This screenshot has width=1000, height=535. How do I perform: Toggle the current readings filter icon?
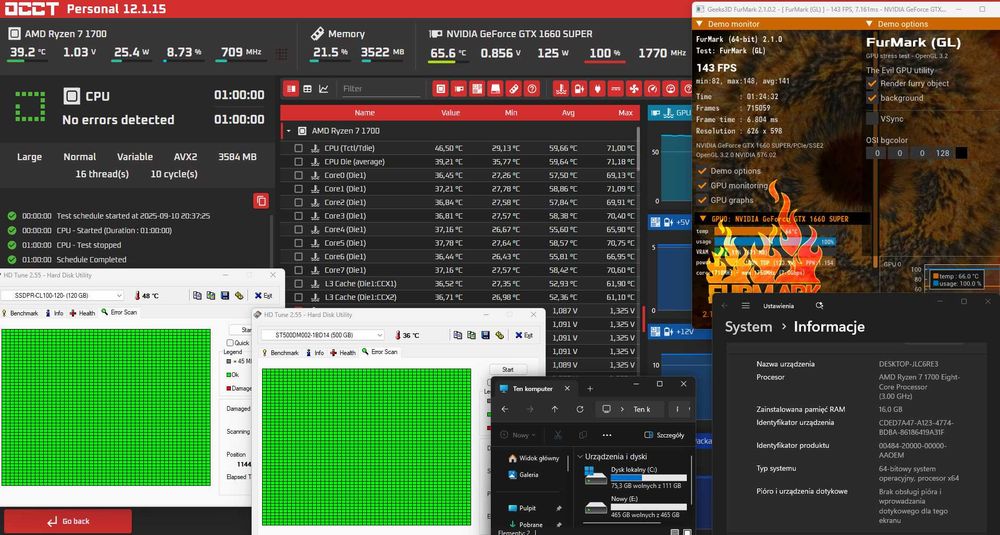click(x=615, y=89)
